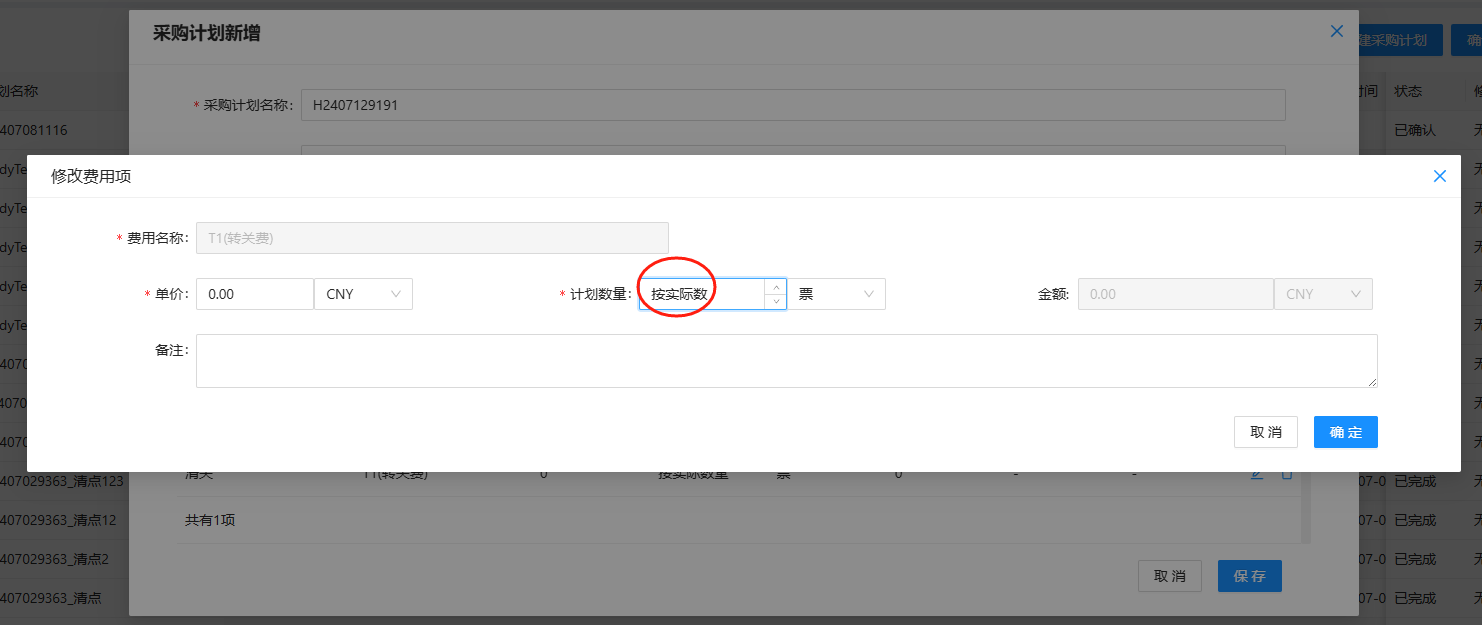
Task: Open the 金额 currency CNY dropdown
Action: click(1323, 294)
